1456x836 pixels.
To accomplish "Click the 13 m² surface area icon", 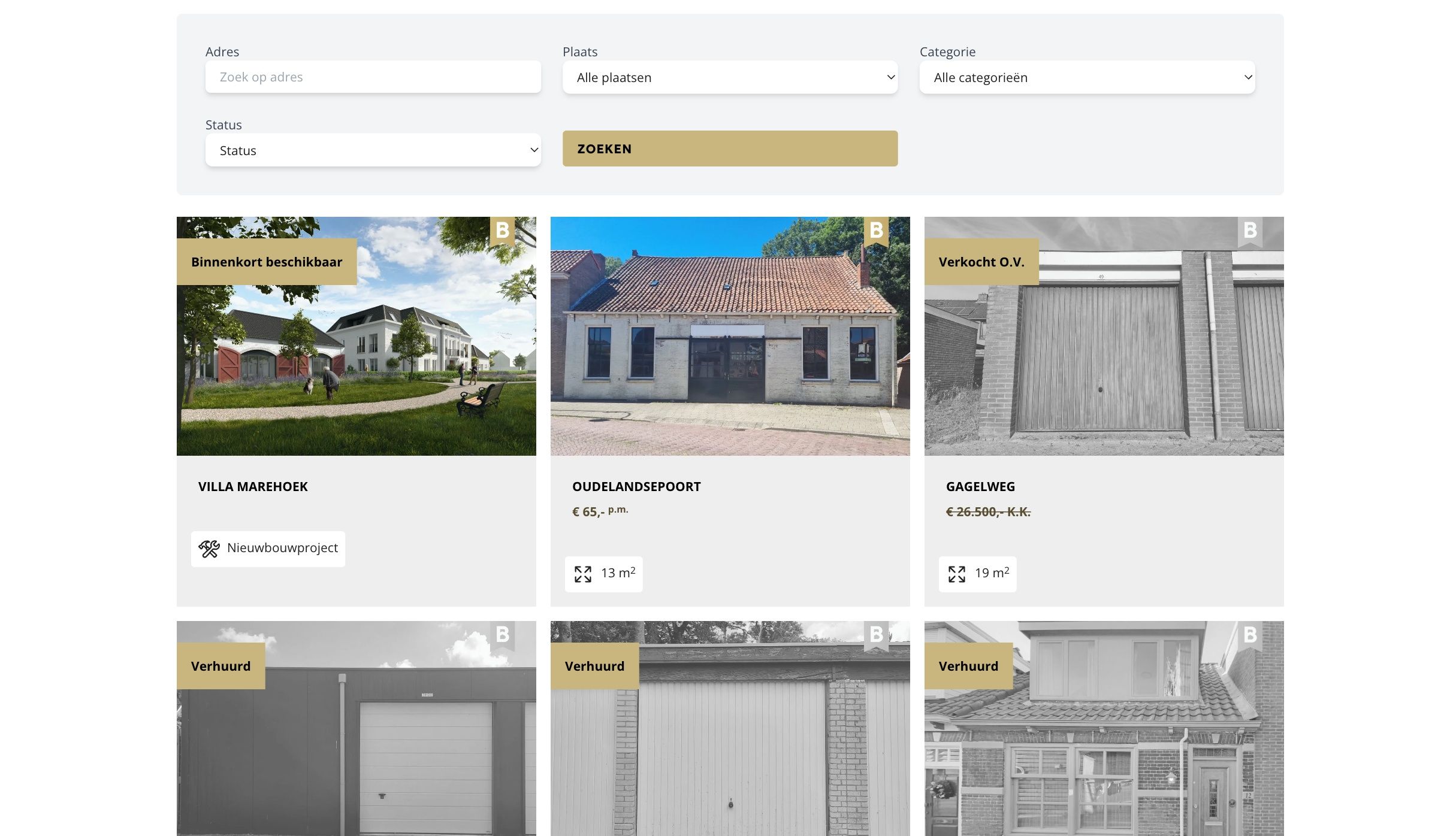I will click(x=583, y=574).
